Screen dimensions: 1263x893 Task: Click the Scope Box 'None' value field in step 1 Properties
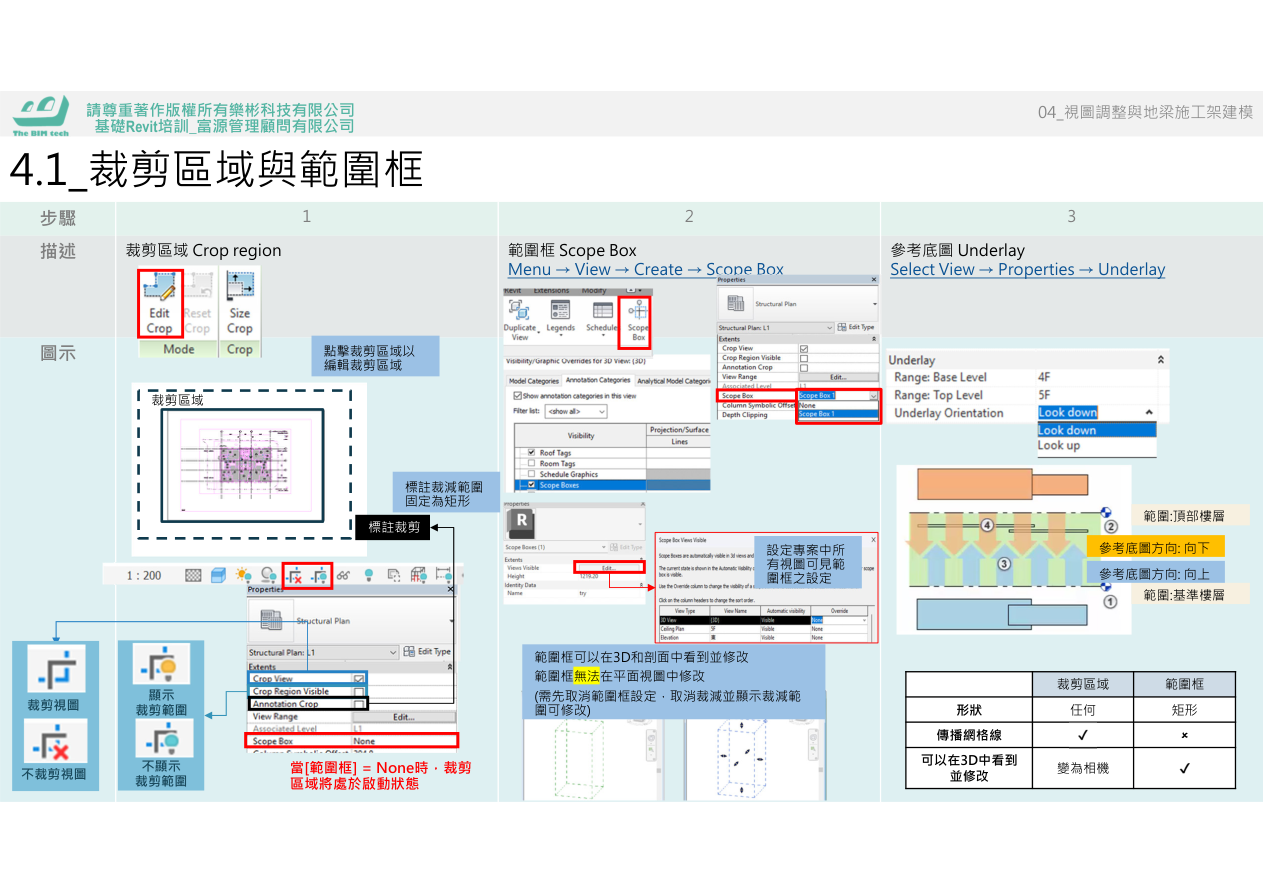click(403, 741)
